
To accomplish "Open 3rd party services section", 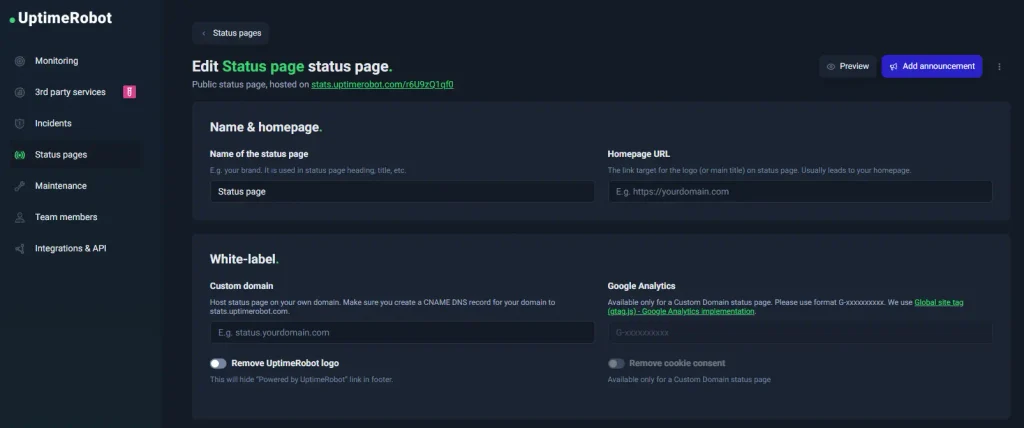I will point(74,92).
